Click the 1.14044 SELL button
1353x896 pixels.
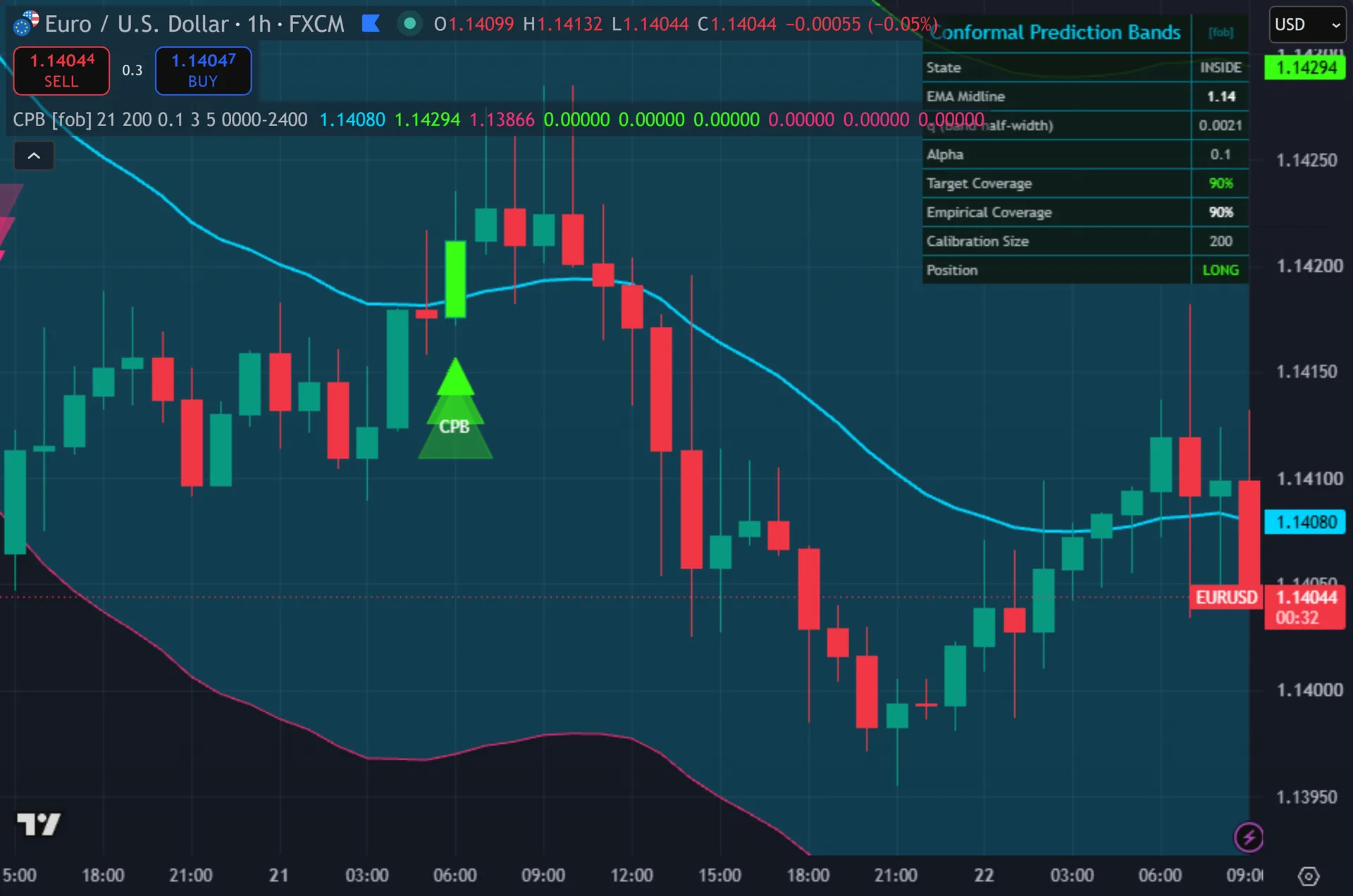click(61, 70)
